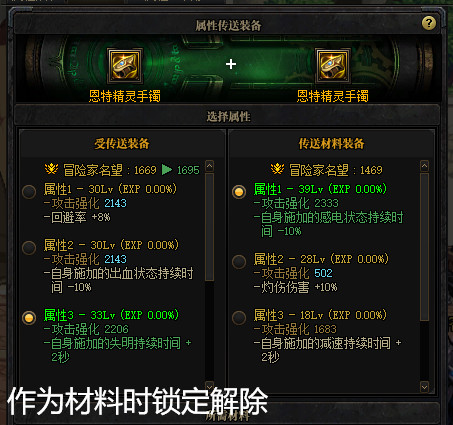Click the right panel scroll up arrow

(424, 166)
